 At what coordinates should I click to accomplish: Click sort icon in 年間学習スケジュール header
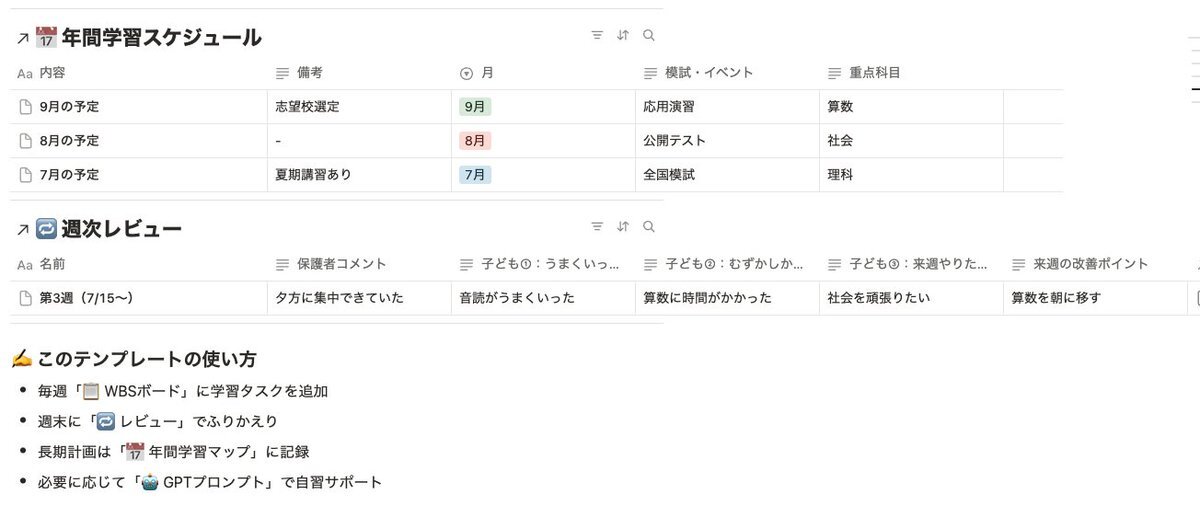tap(623, 35)
